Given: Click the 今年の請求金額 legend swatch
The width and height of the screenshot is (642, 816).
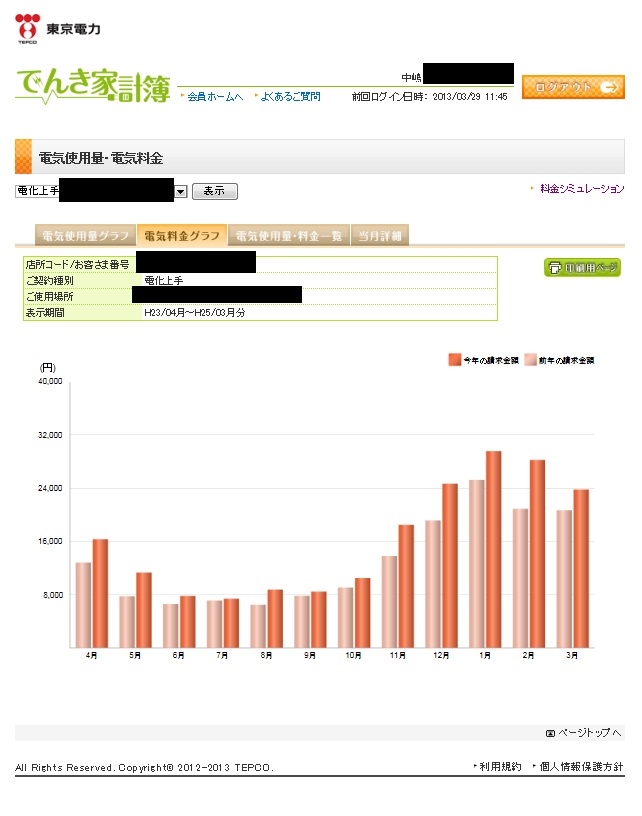Looking at the screenshot, I should click(455, 360).
